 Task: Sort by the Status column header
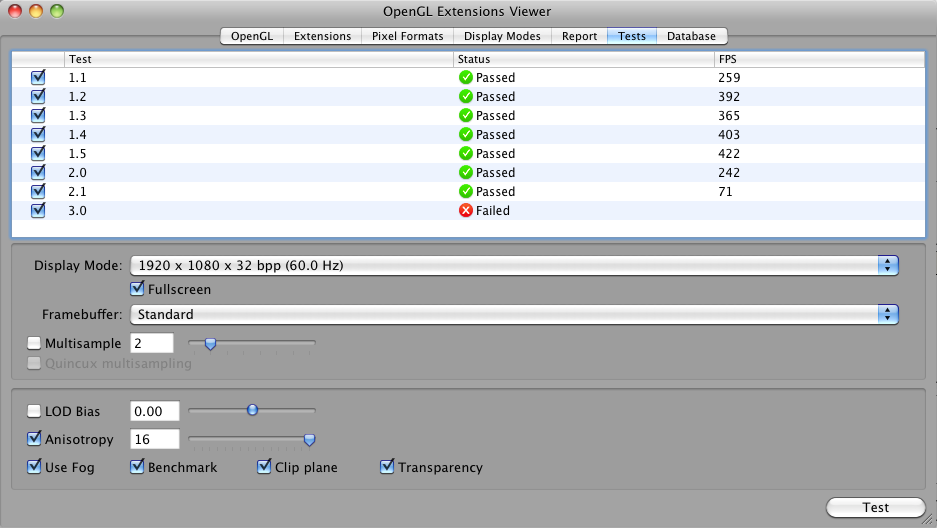pos(584,59)
